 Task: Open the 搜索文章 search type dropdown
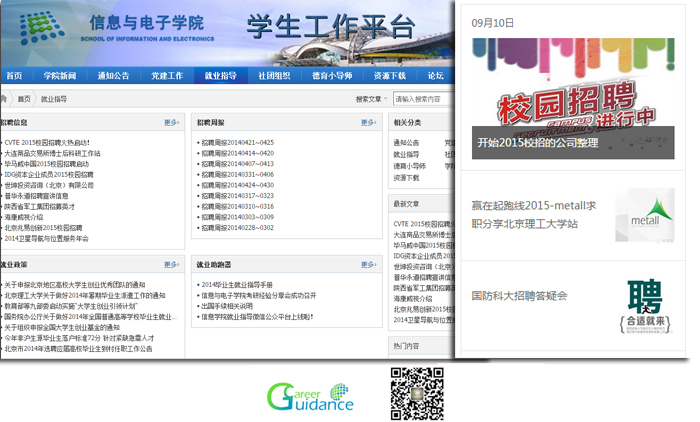369,99
